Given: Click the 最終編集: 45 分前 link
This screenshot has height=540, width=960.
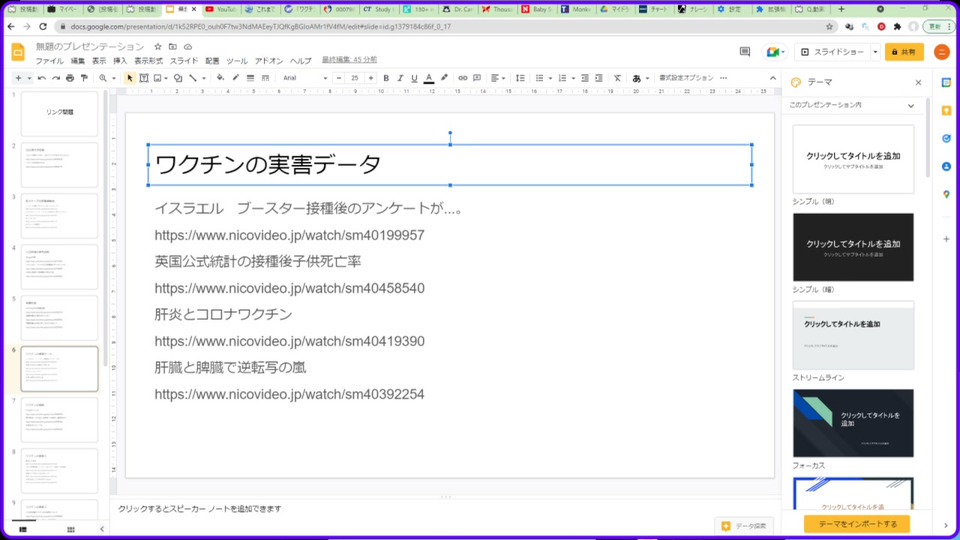Looking at the screenshot, I should coord(350,60).
